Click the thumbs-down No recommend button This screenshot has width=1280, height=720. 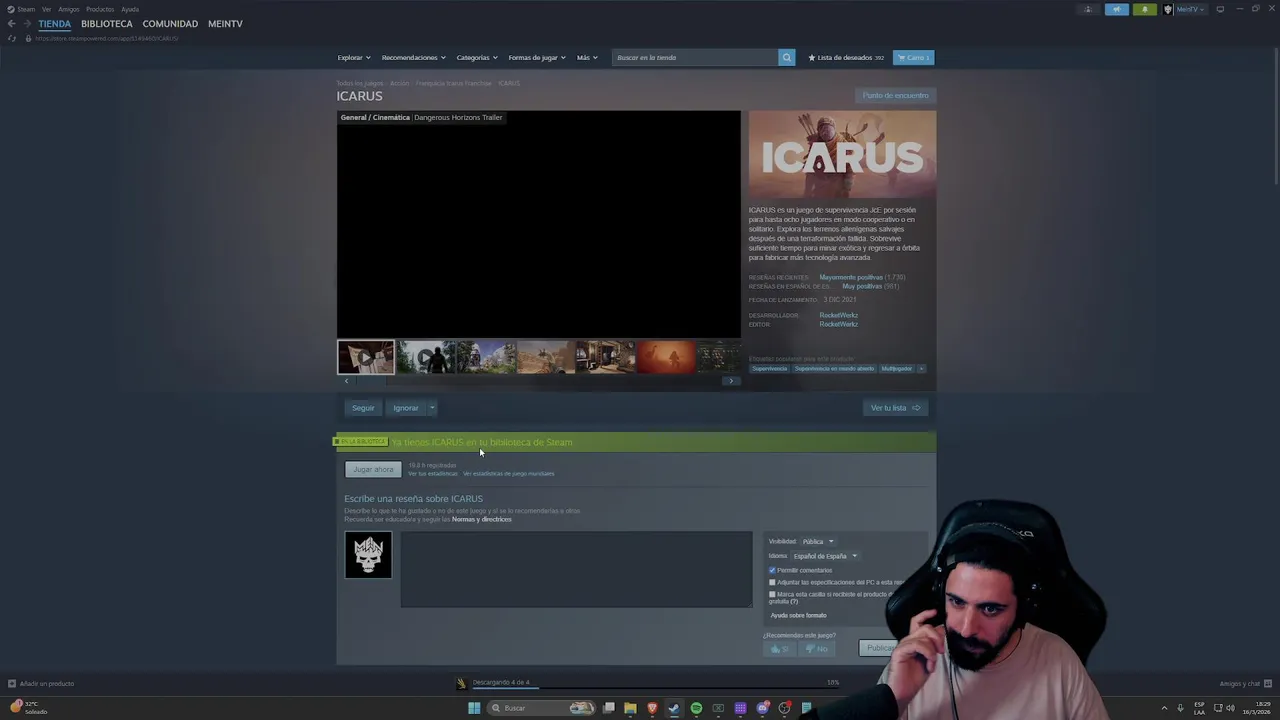(817, 649)
